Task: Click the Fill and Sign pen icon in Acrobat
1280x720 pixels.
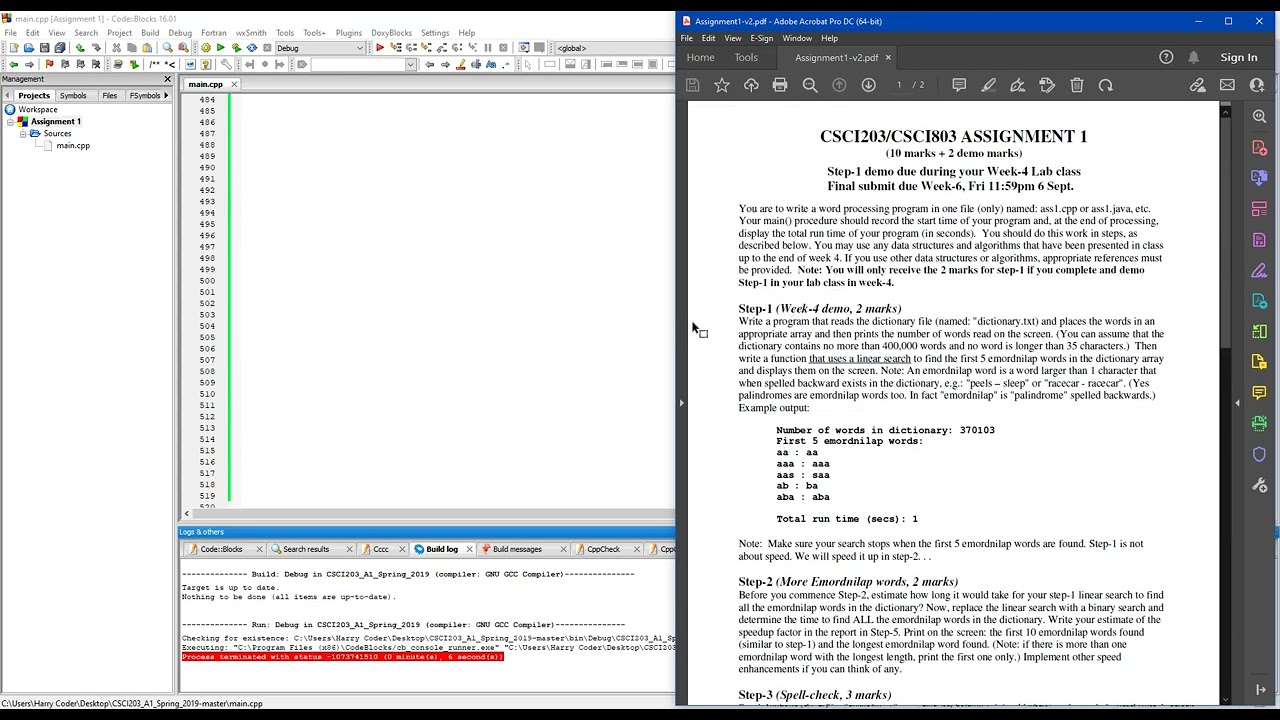Action: 1017,86
